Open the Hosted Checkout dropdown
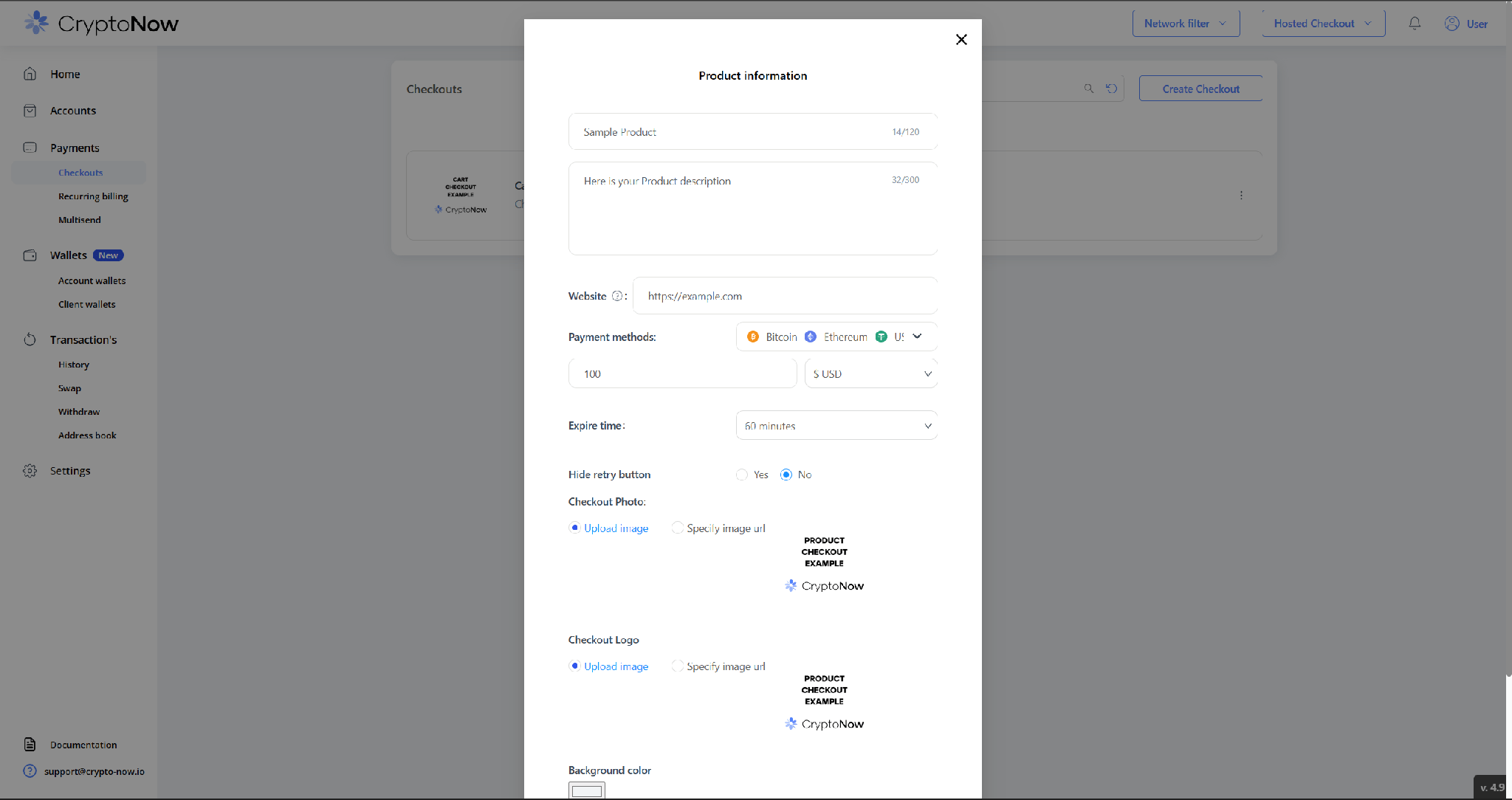Screen dimensions: 1512x800 click(x=1323, y=24)
